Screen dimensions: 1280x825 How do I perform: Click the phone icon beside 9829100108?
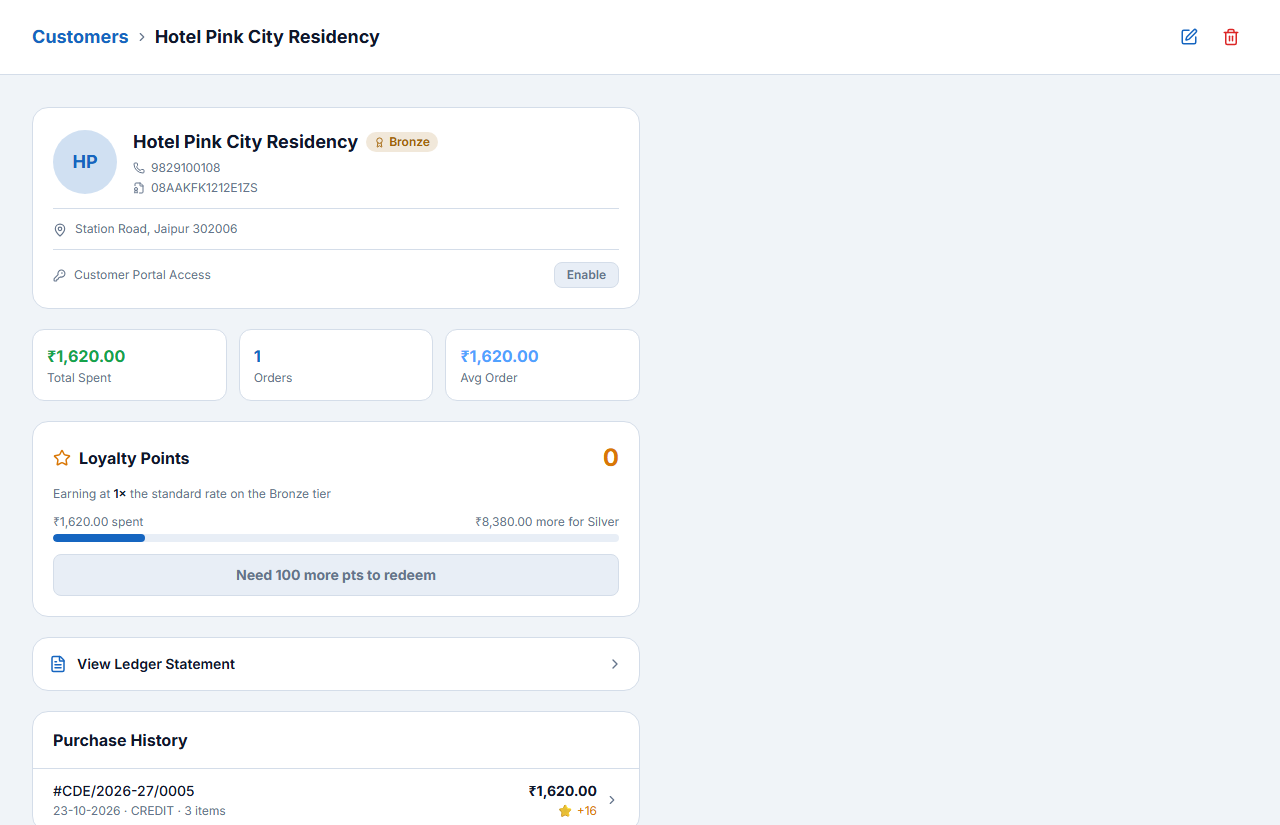coord(139,168)
